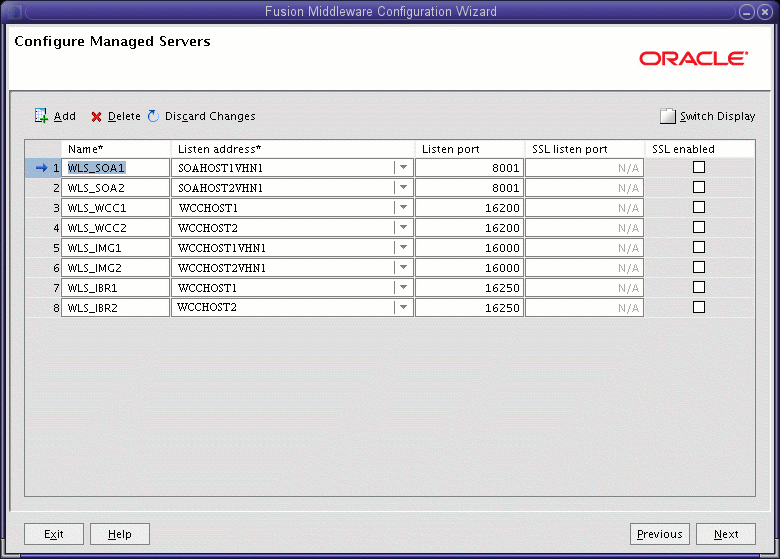Click listen port 16250 for WLS_IBR1

[x=470, y=288]
